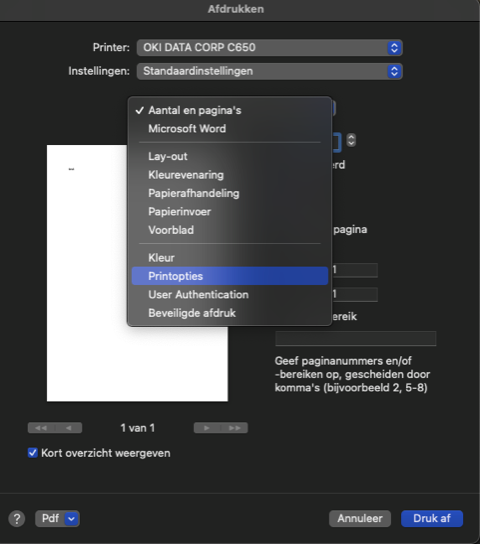Click the page range input field

tap(355, 339)
